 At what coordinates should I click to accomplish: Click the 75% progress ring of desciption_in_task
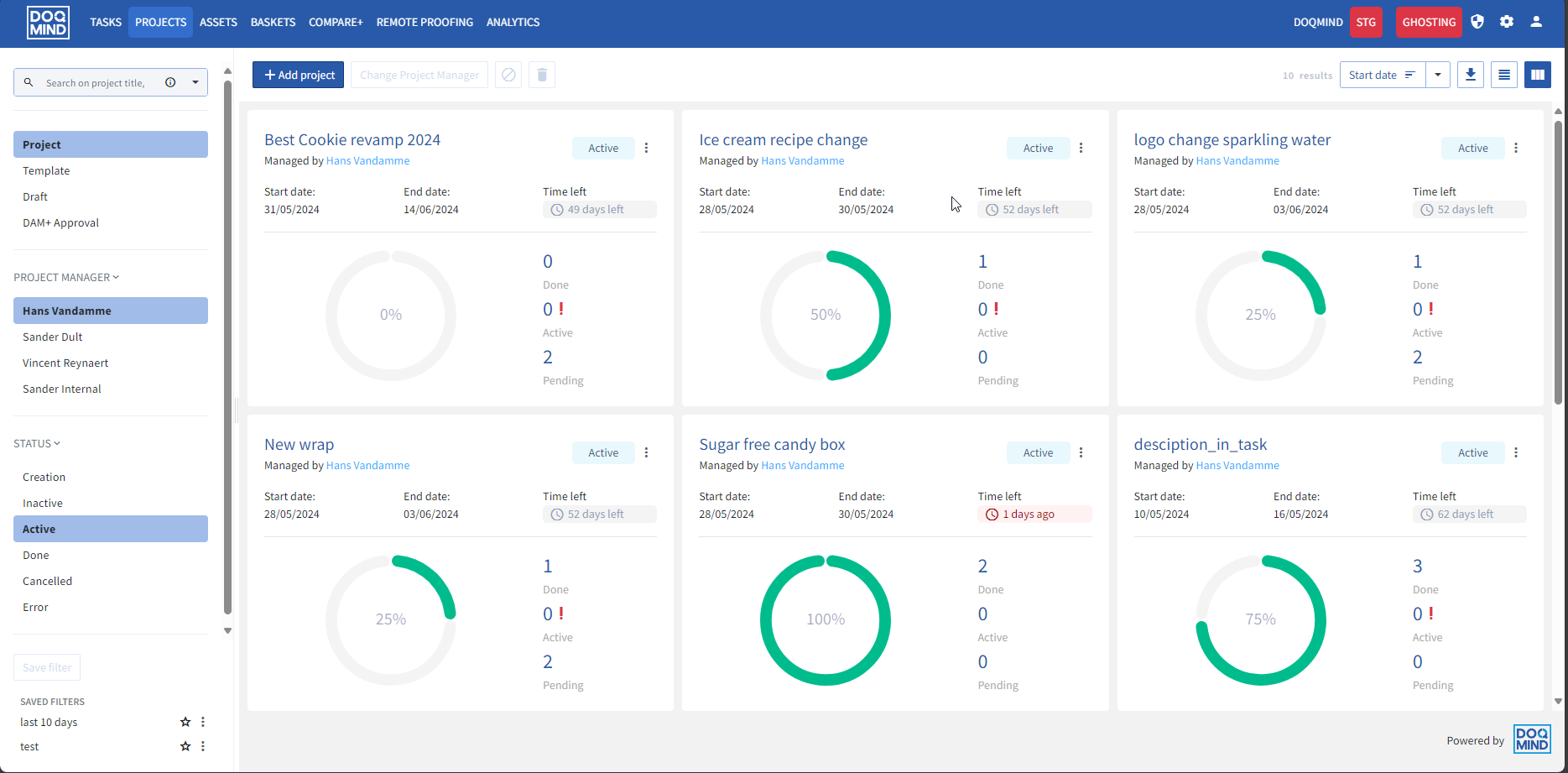[1260, 619]
